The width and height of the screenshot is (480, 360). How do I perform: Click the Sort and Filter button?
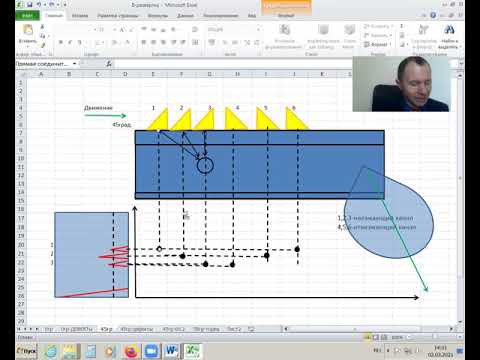pyautogui.click(x=423, y=36)
